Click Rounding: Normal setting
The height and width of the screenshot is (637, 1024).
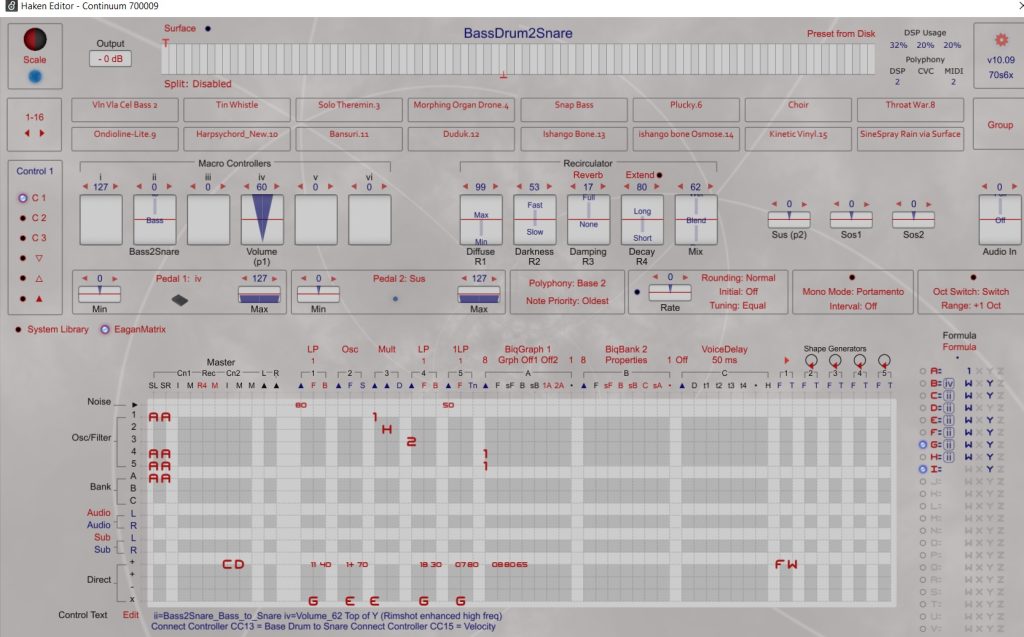click(738, 278)
